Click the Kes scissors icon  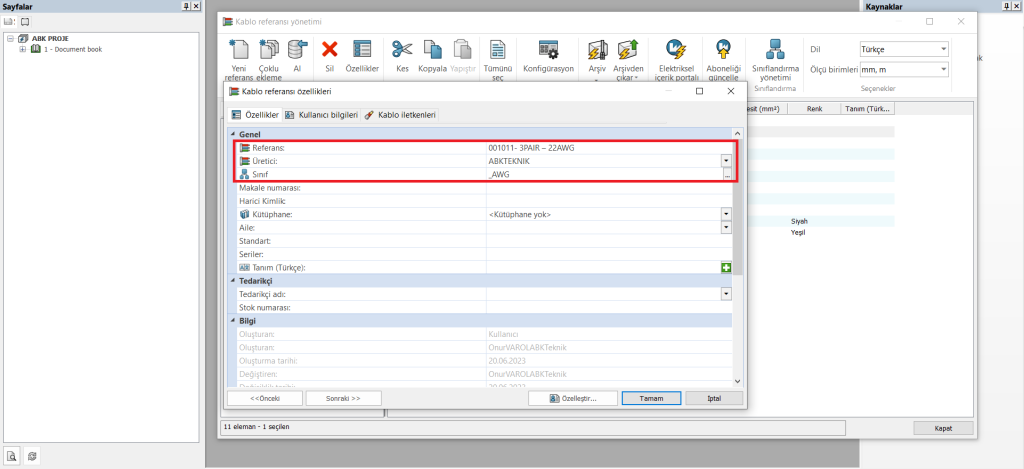tap(402, 50)
